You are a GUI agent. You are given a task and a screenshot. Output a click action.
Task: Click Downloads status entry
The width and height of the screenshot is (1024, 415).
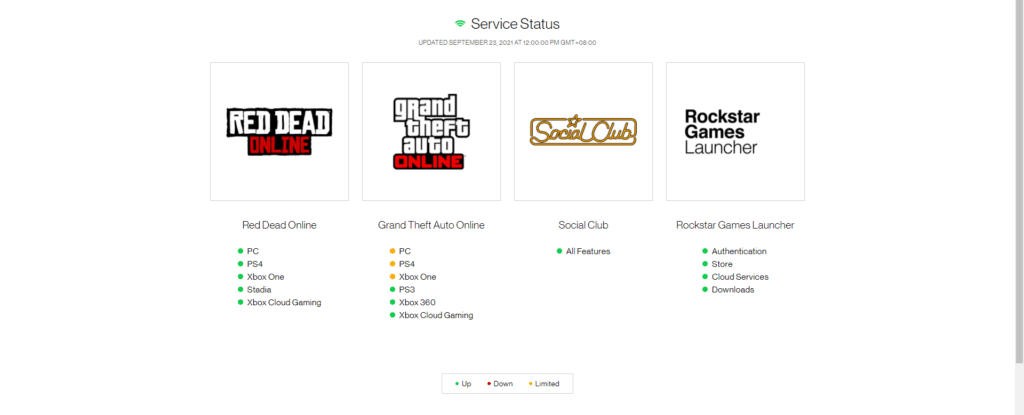coord(732,290)
